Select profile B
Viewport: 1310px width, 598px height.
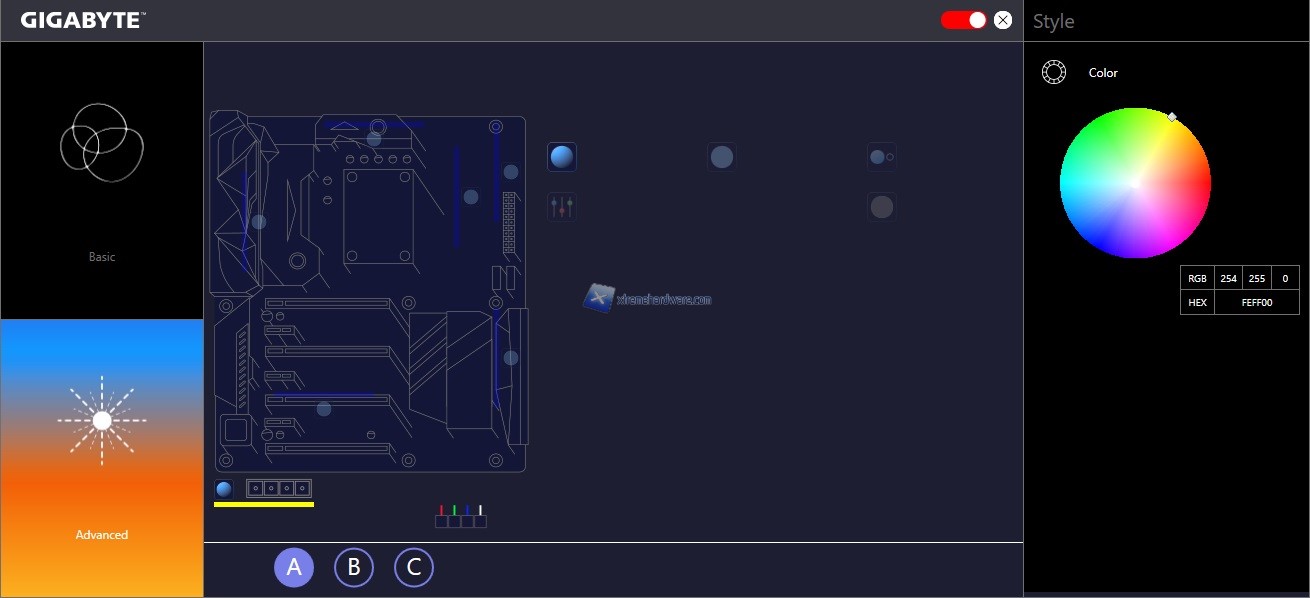click(354, 567)
